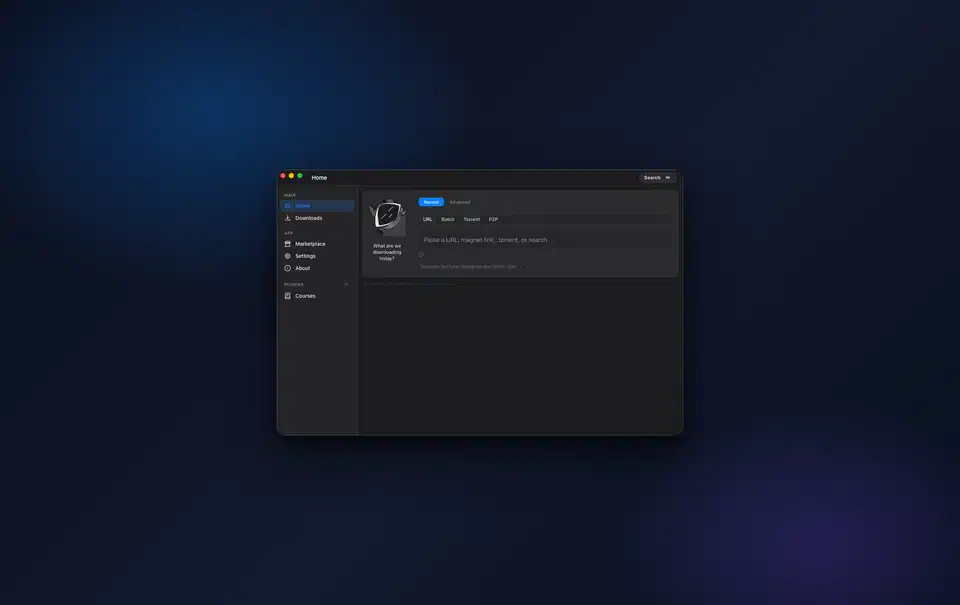Click the 'What are we downloading today?' text
Image resolution: width=960 pixels, height=605 pixels.
pos(387,252)
